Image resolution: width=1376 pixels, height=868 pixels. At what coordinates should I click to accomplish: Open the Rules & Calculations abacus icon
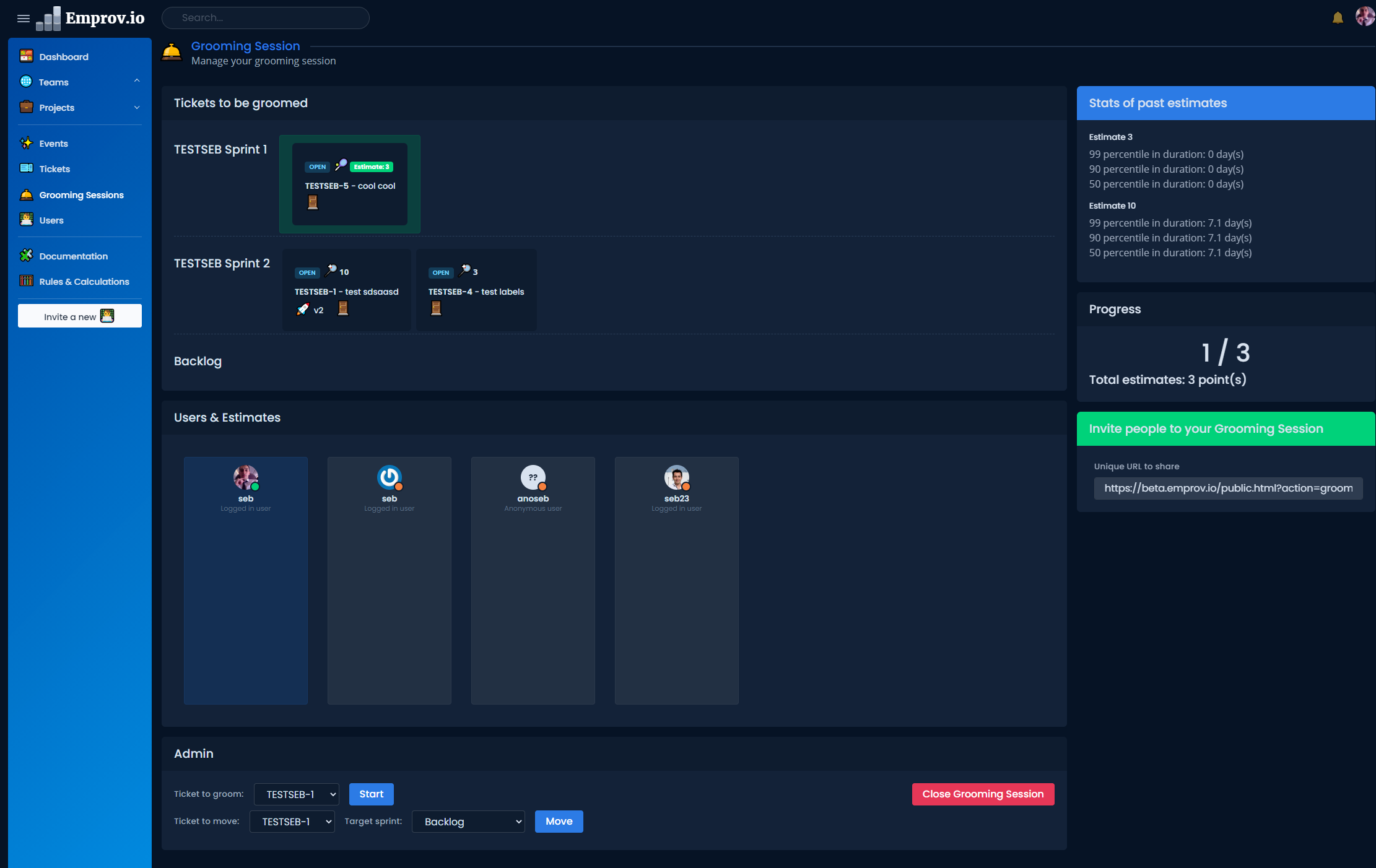pyautogui.click(x=26, y=281)
